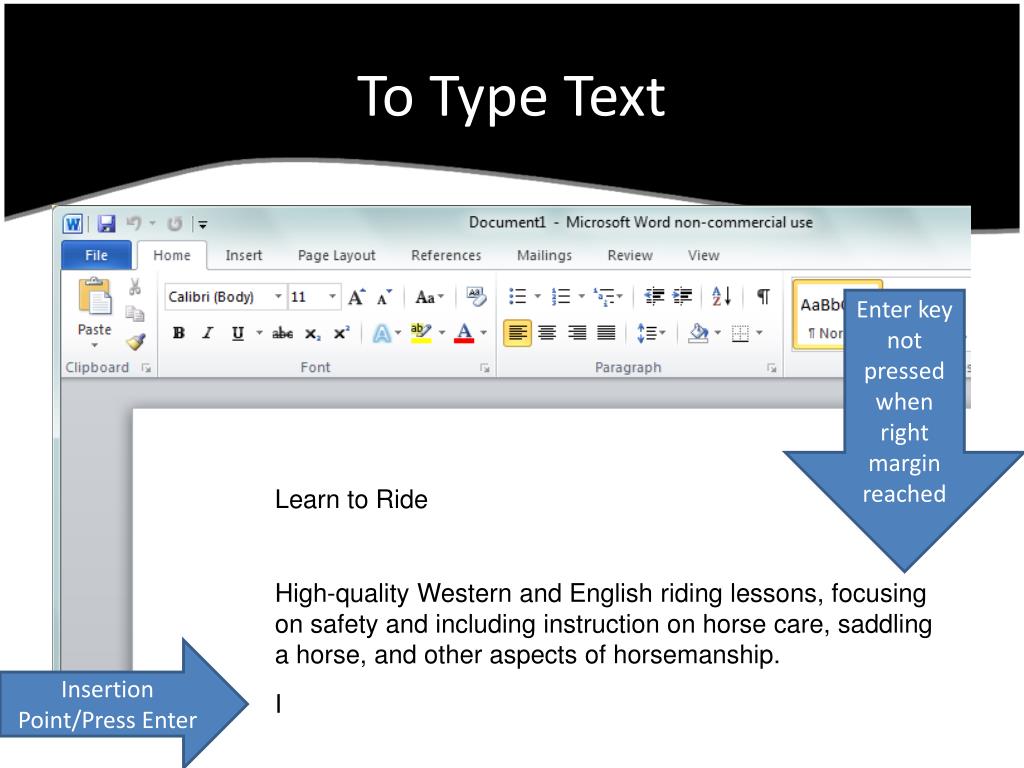Screen dimensions: 1024x768
Task: Copy selection with the copy icon
Action: [135, 313]
